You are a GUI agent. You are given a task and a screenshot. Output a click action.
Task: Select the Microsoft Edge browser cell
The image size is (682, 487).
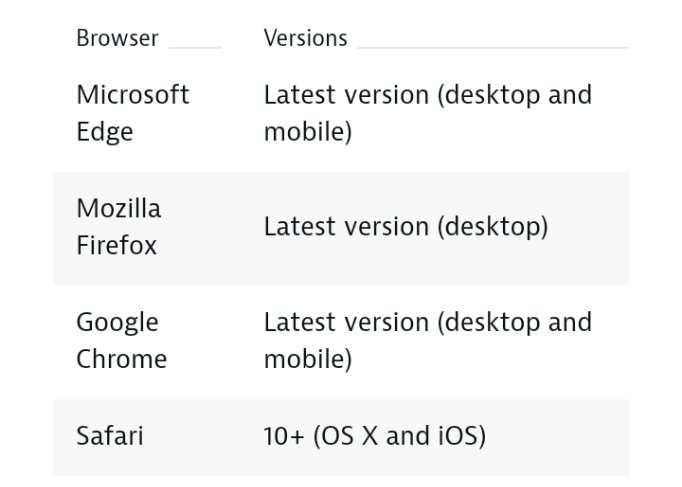133,113
